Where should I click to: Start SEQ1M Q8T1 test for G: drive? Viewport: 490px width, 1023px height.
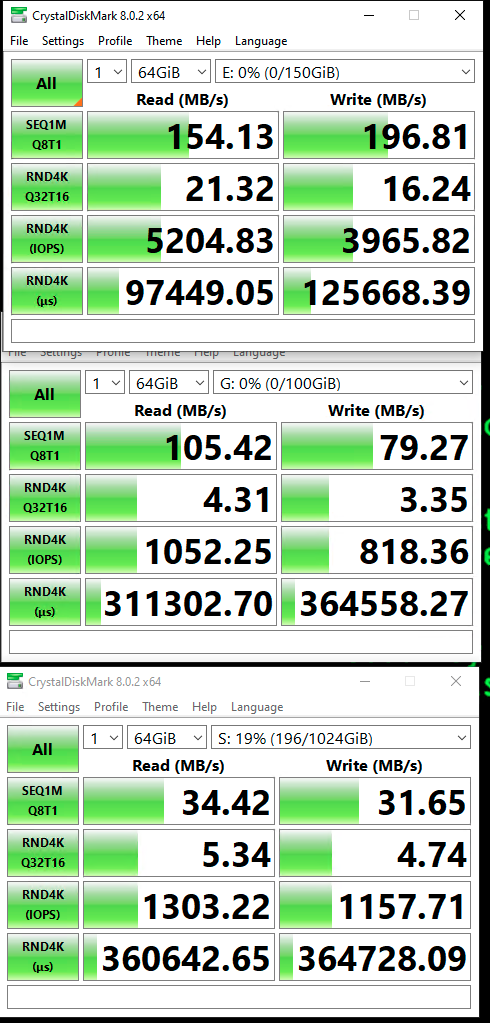(45, 446)
